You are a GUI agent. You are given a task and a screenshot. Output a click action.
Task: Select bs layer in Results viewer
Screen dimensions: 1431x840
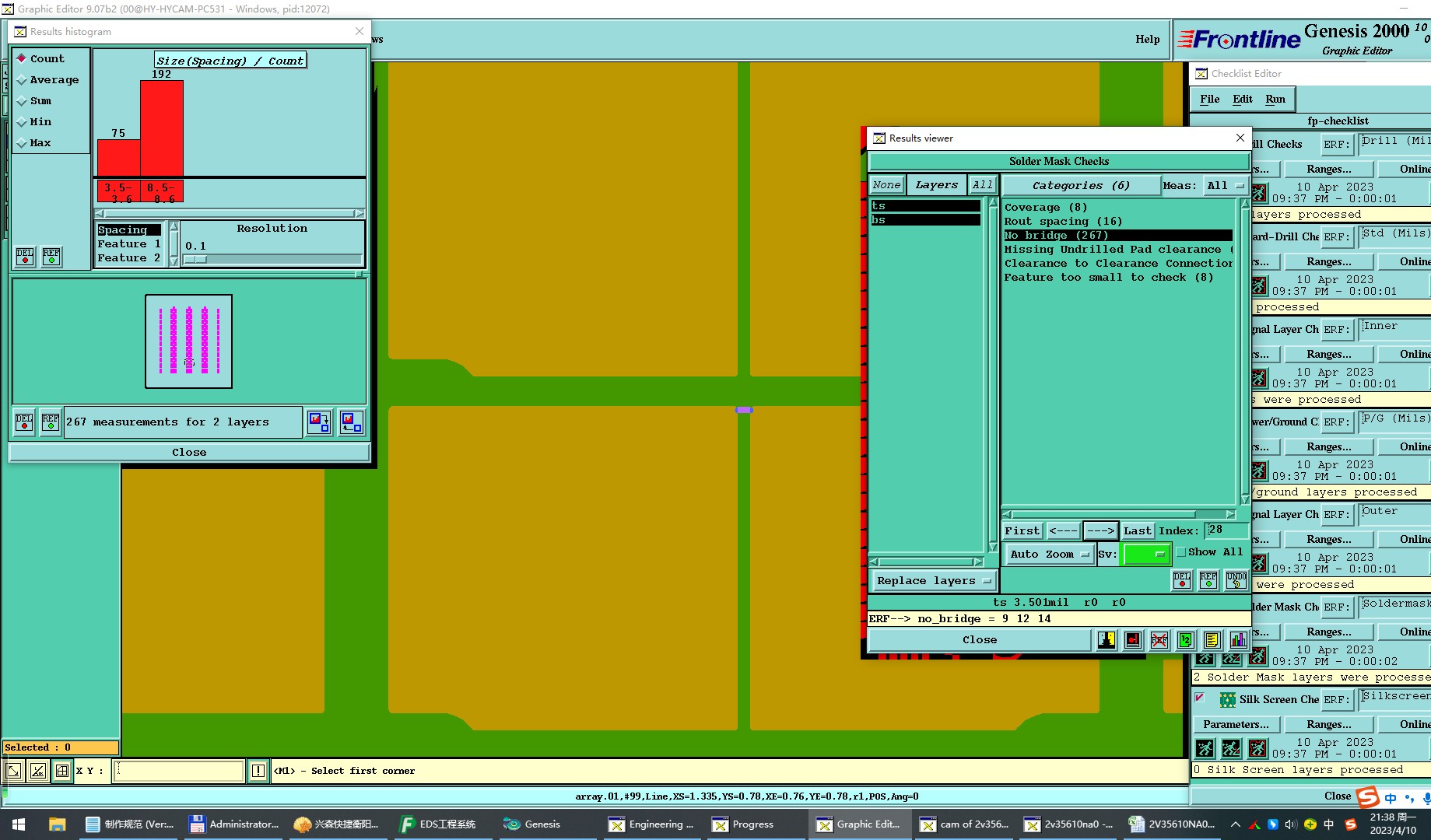click(x=925, y=219)
